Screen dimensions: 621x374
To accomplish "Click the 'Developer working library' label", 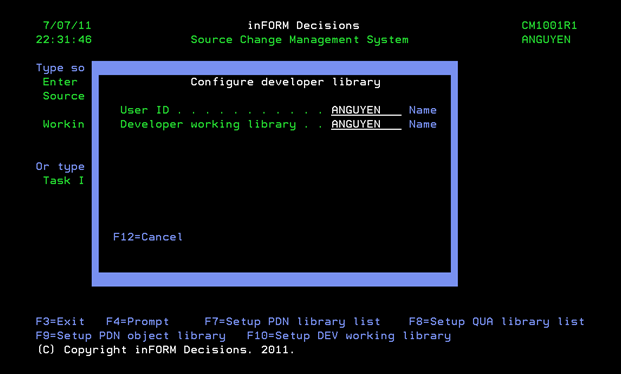I will coord(208,124).
